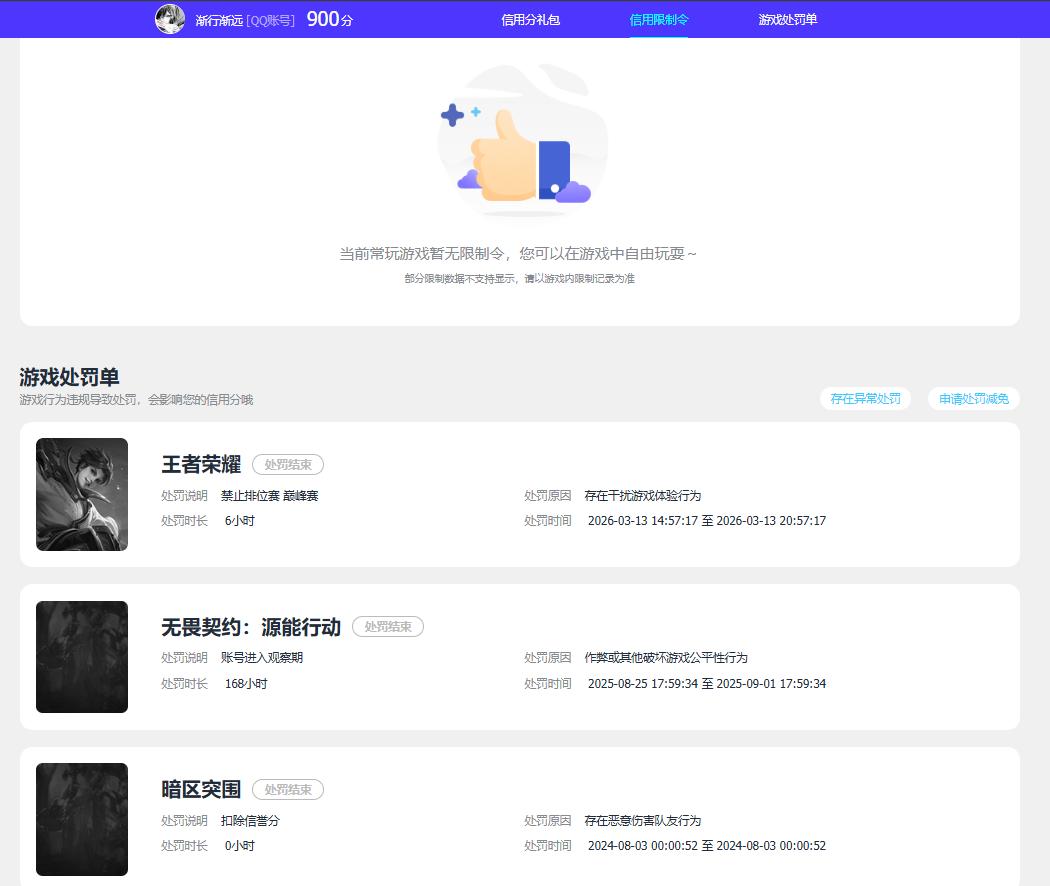1050x886 pixels.
Task: Click the 无畏契约：源能行动 title
Action: click(x=251, y=627)
